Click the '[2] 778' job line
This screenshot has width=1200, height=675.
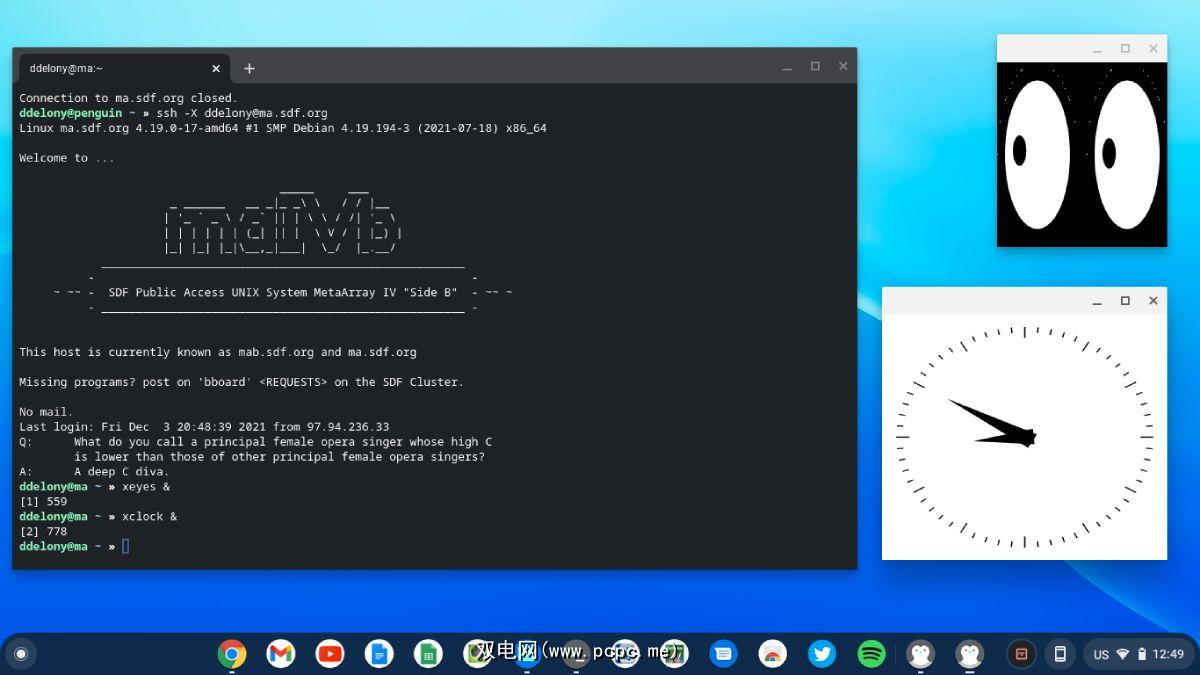[43, 532]
